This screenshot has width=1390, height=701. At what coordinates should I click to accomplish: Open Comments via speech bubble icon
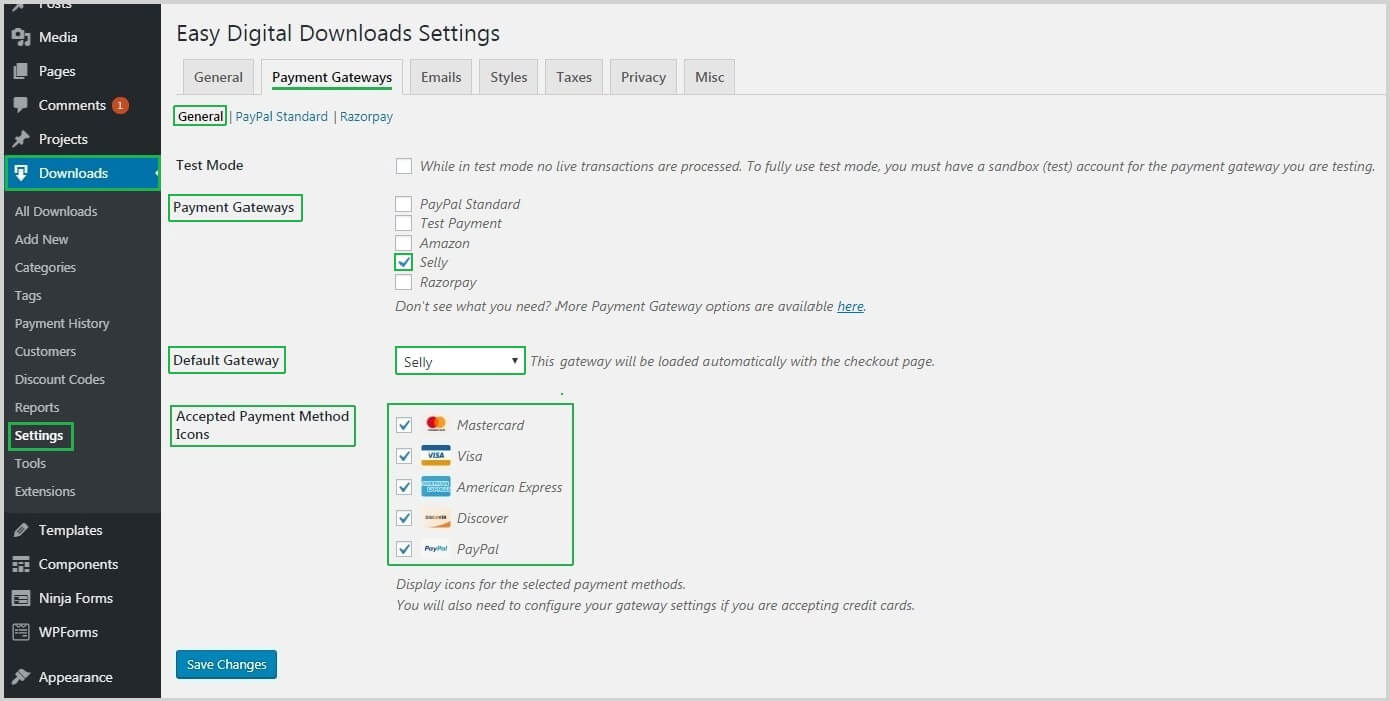point(21,105)
